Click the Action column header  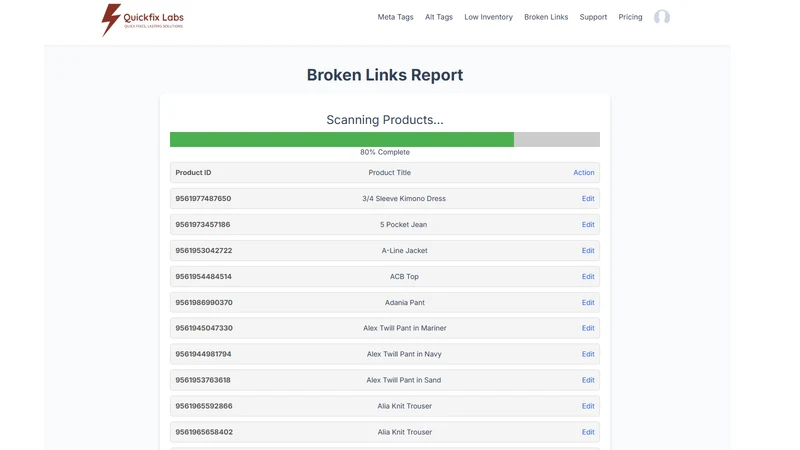pos(584,172)
